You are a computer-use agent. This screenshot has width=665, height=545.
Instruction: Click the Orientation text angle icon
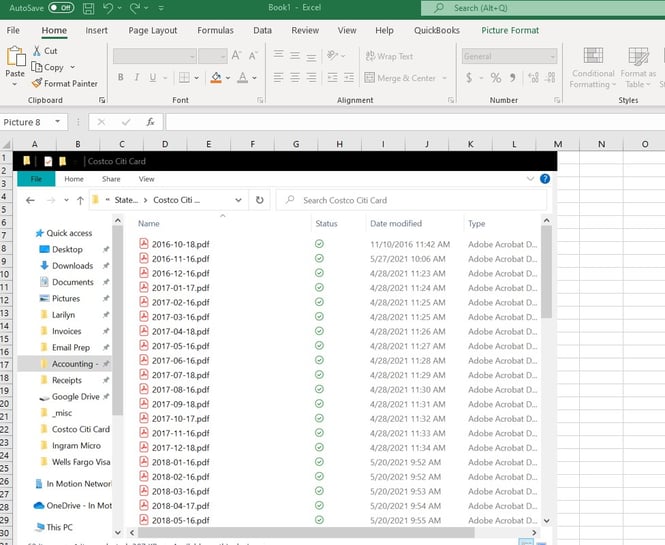(x=333, y=56)
